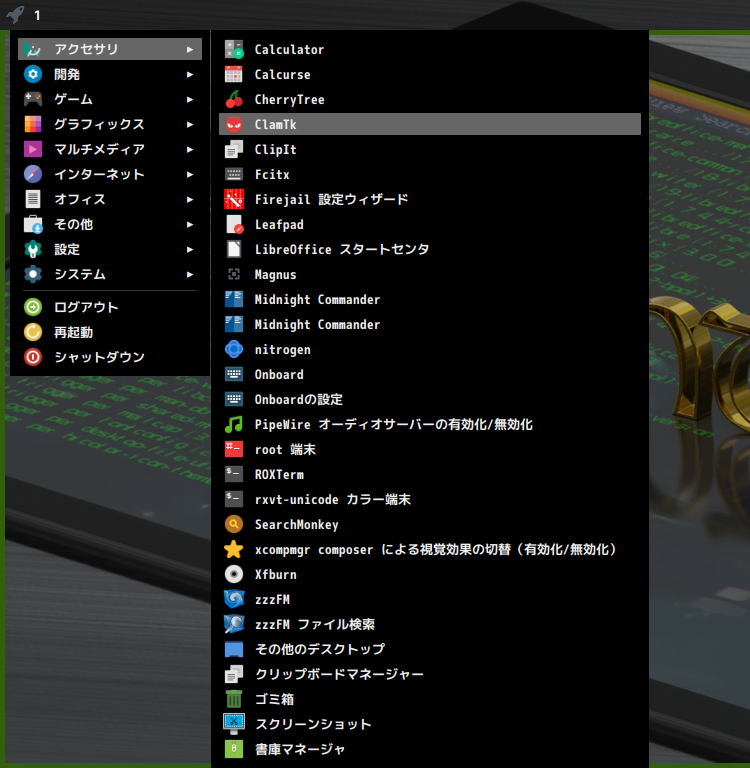Image resolution: width=750 pixels, height=768 pixels.
Task: Click the xcompmgr star icon
Action: (x=234, y=549)
